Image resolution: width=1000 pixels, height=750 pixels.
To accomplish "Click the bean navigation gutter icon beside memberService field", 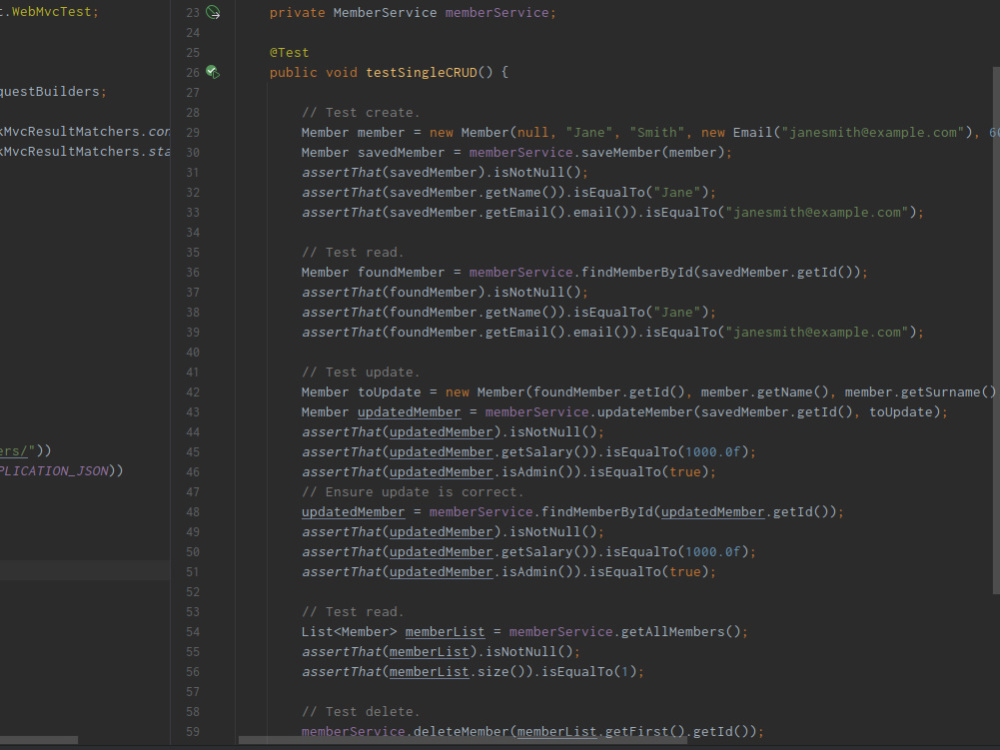I will [x=213, y=12].
